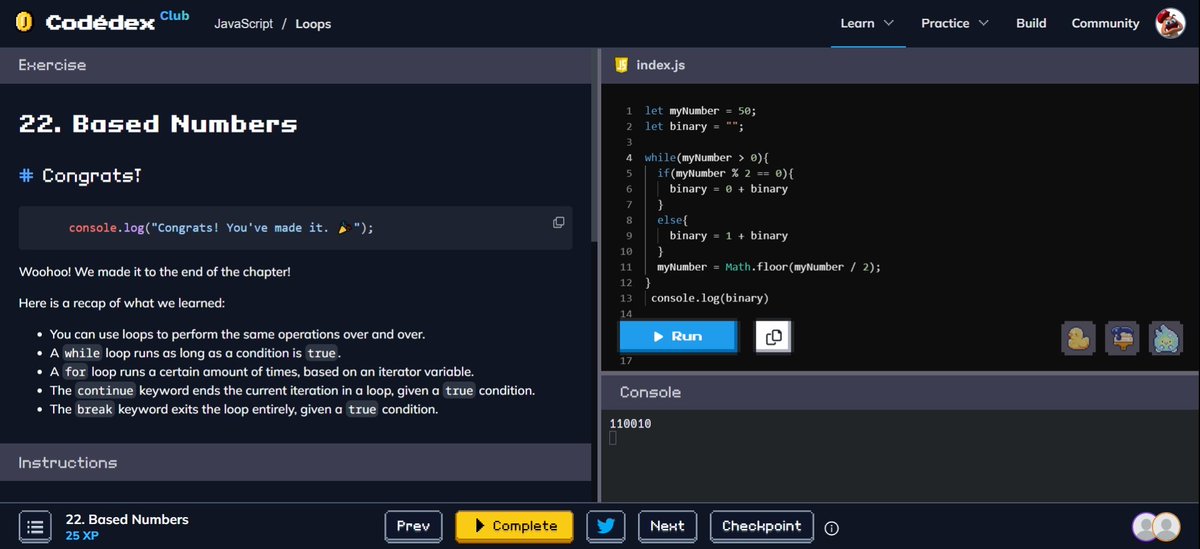Go to JavaScript breadcrumb
1200x549 pixels.
pos(243,23)
